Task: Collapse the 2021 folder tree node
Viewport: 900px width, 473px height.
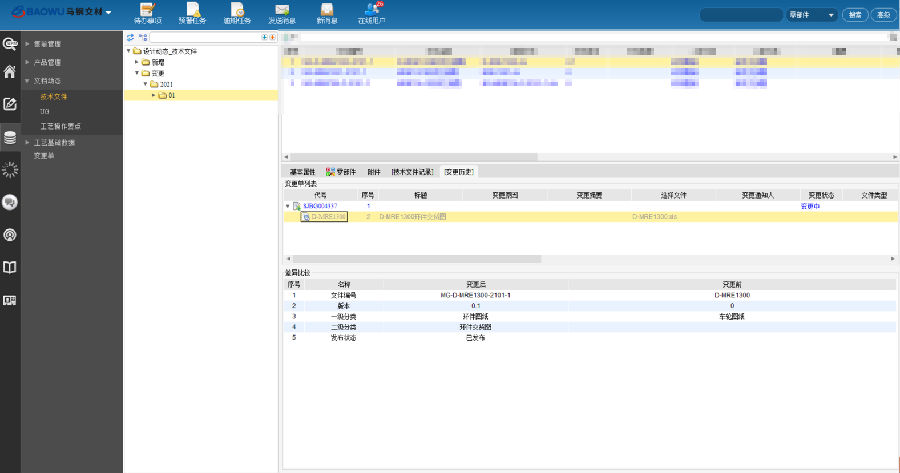Action: (x=145, y=84)
